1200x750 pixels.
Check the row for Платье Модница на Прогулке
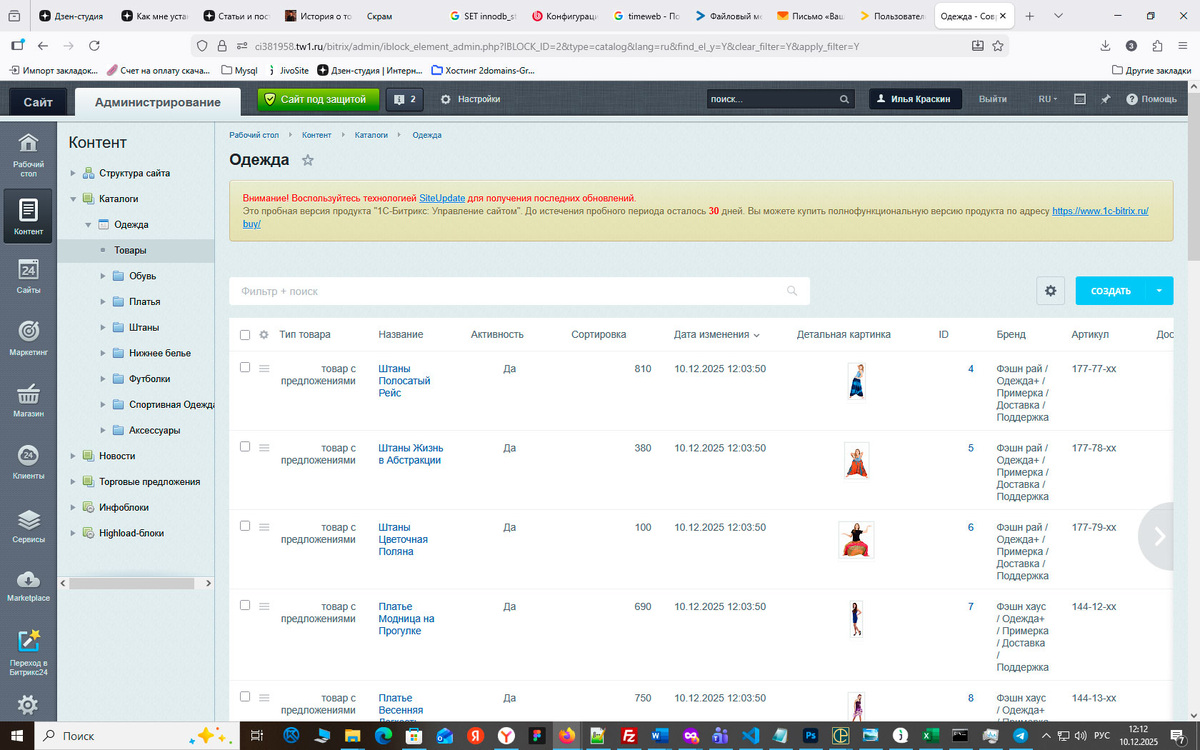point(245,605)
